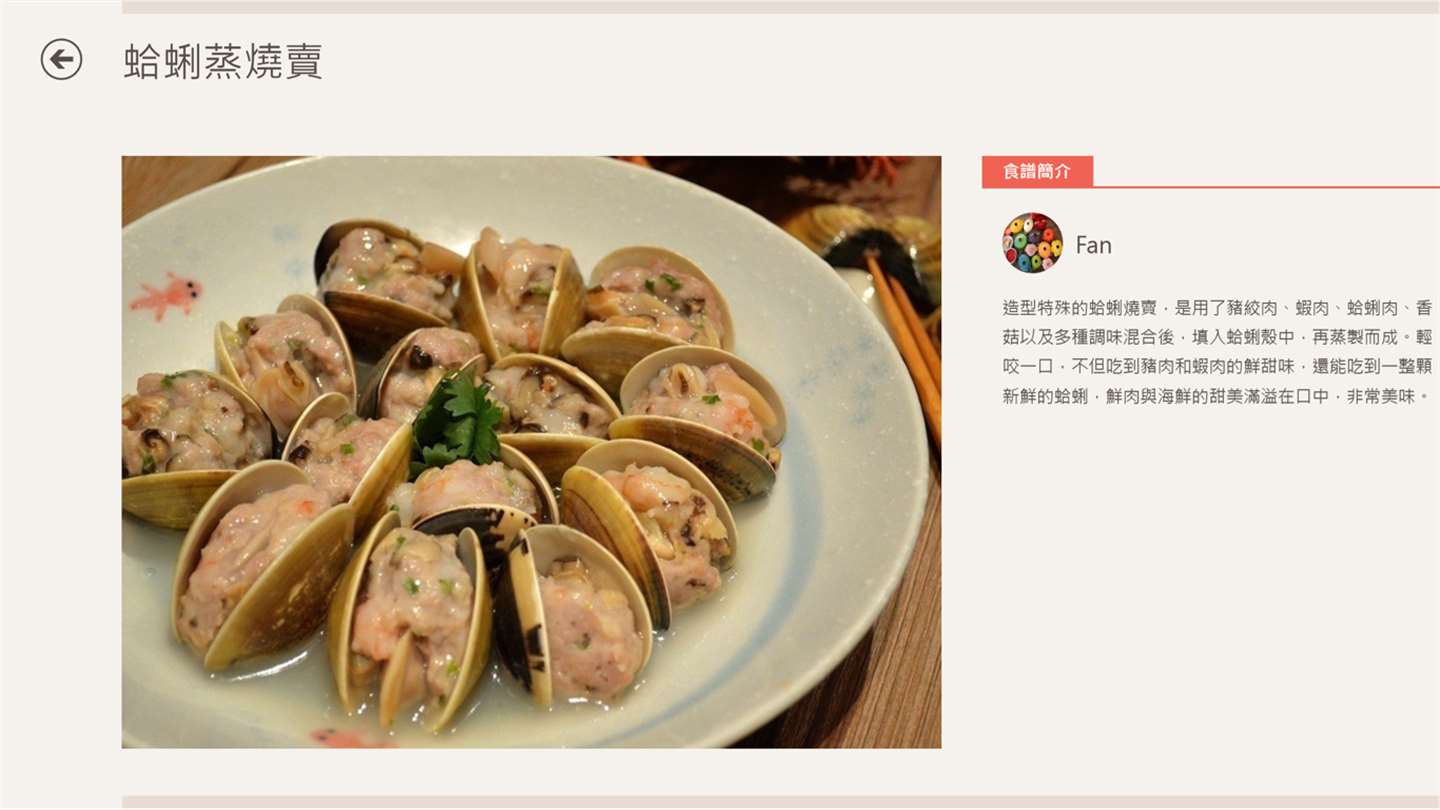Click description line starting with 造型特殊
The height and width of the screenshot is (810, 1440).
1217,308
